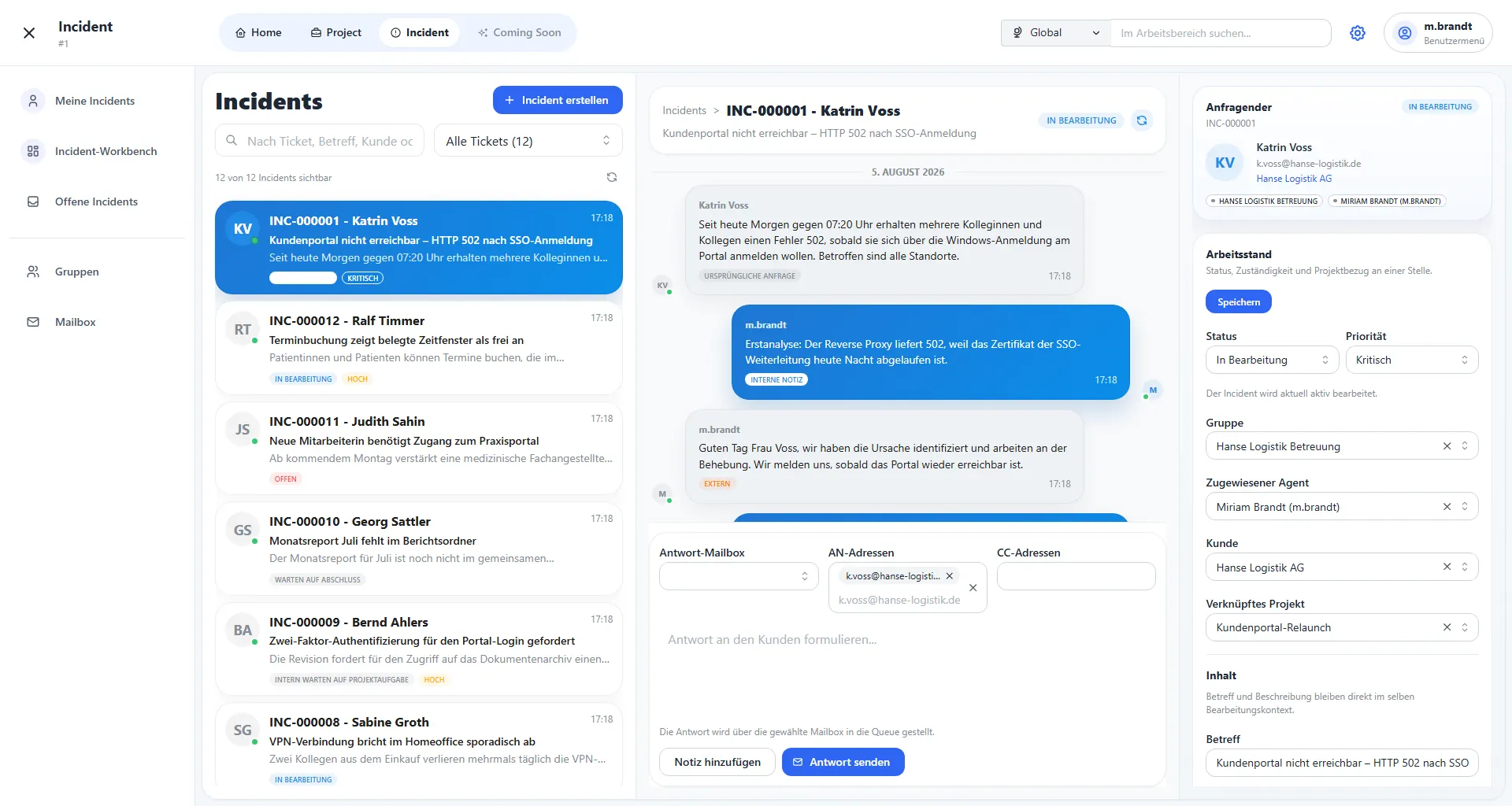Click the small KV sender avatar beside Katrin's message
1512x806 pixels.
(x=662, y=286)
